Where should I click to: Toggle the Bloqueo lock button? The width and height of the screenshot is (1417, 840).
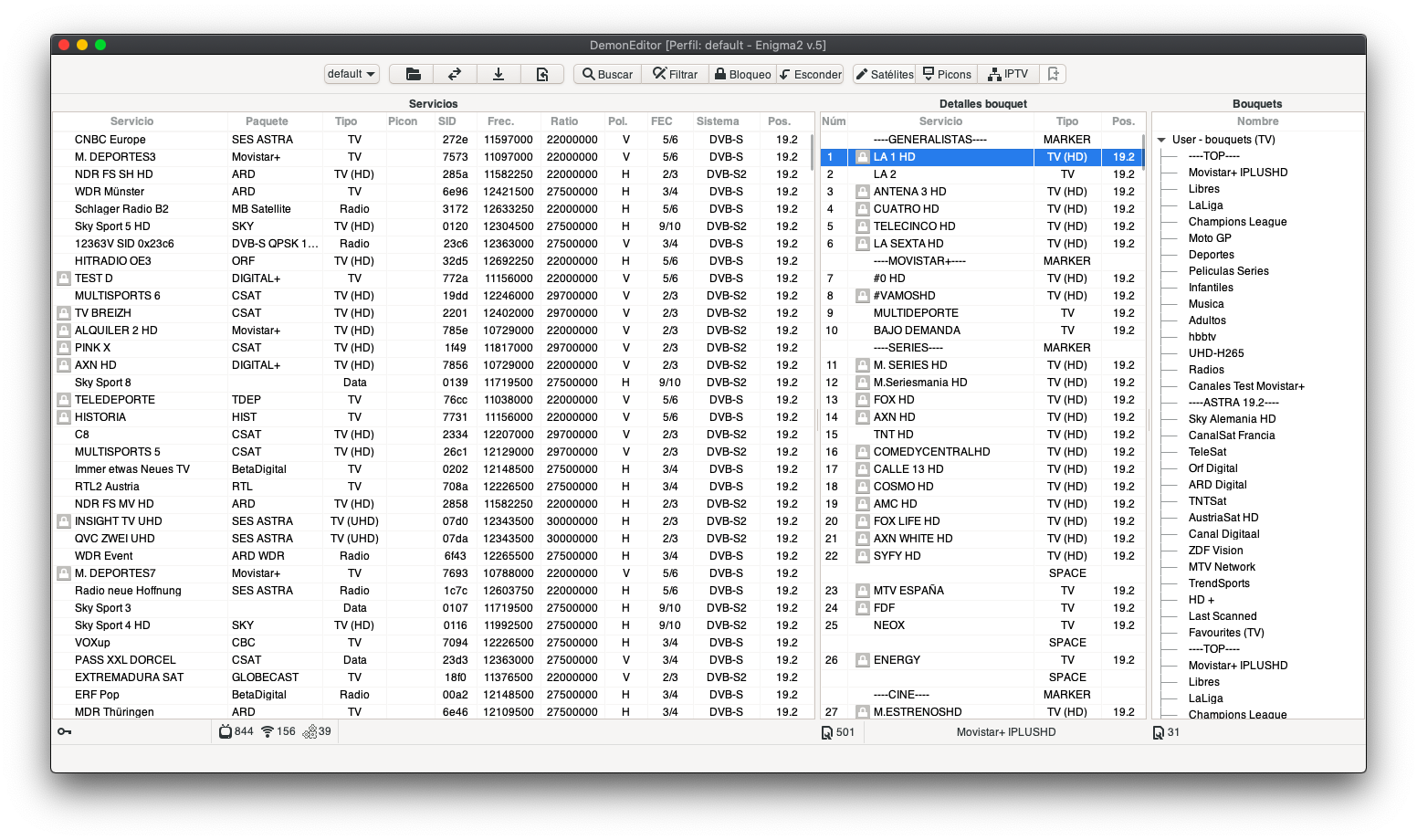(742, 74)
